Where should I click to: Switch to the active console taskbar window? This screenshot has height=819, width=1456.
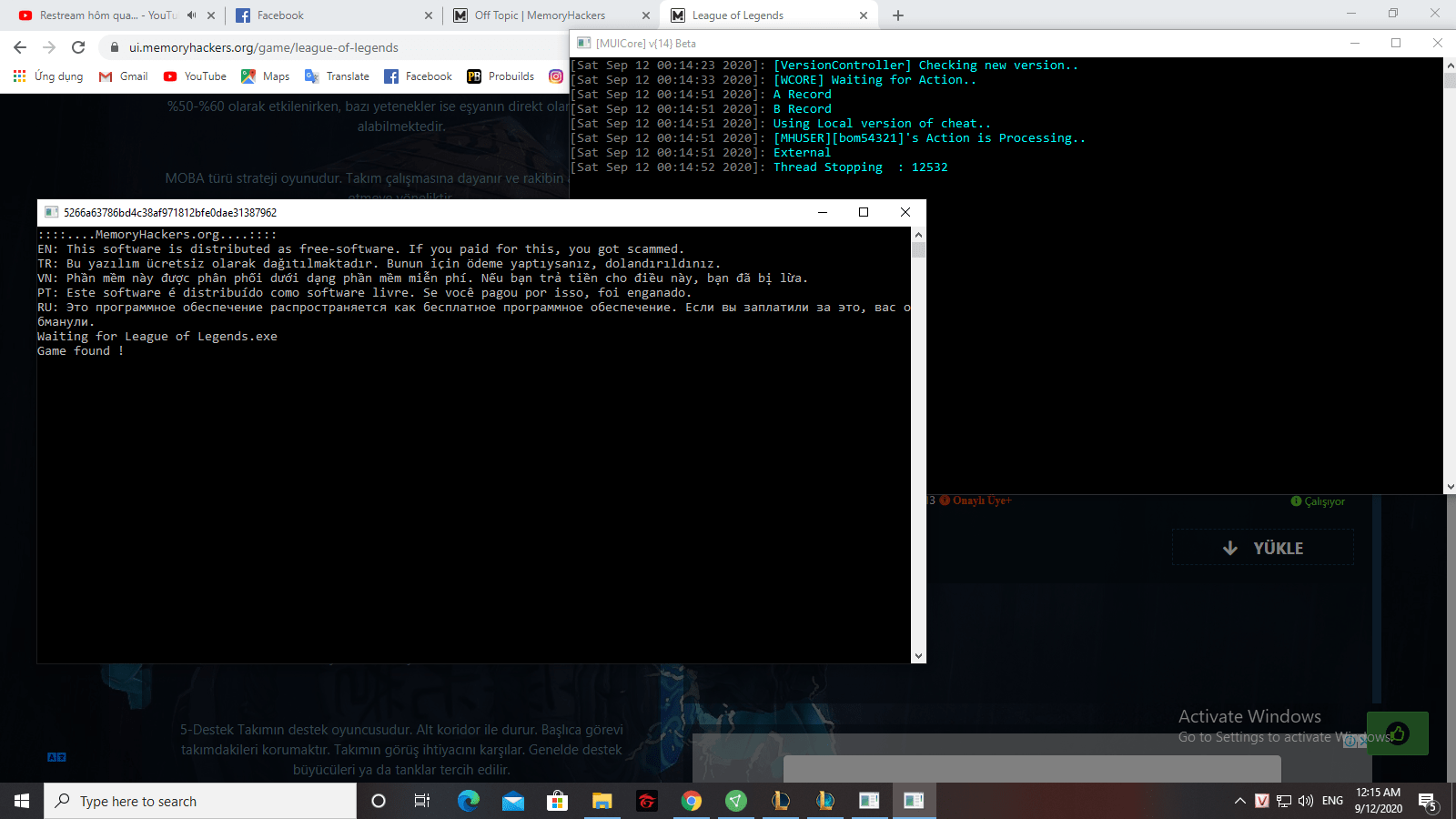[914, 801]
